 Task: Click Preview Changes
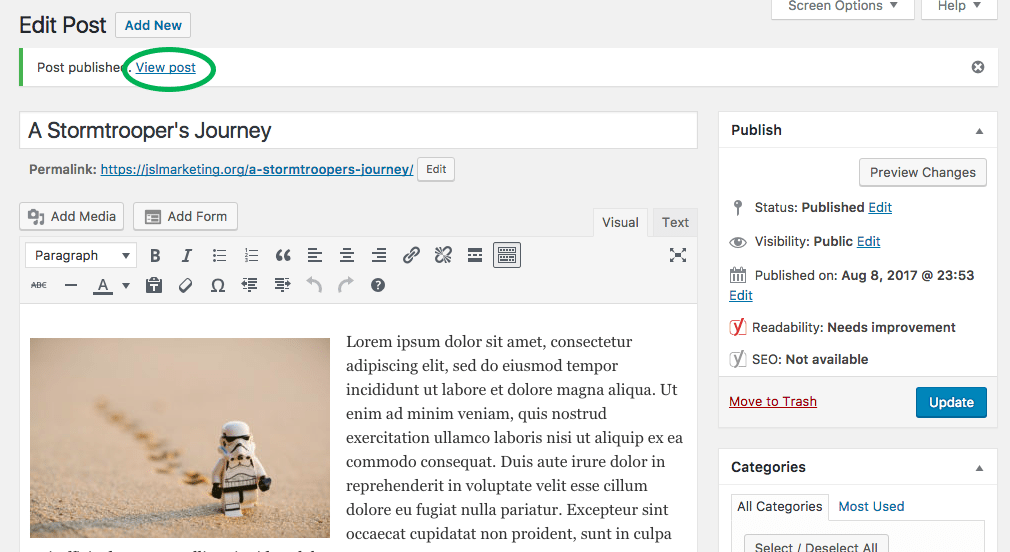(922, 173)
